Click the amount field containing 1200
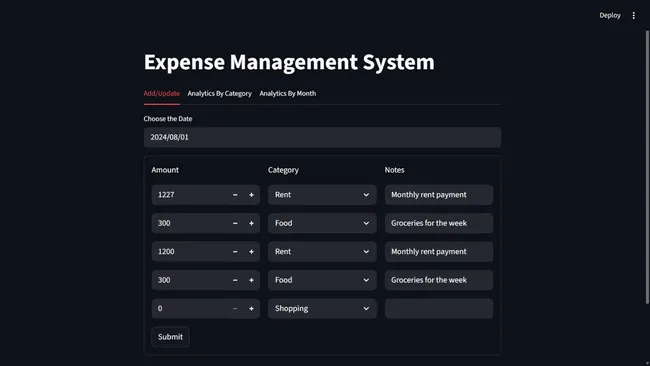 coord(189,252)
